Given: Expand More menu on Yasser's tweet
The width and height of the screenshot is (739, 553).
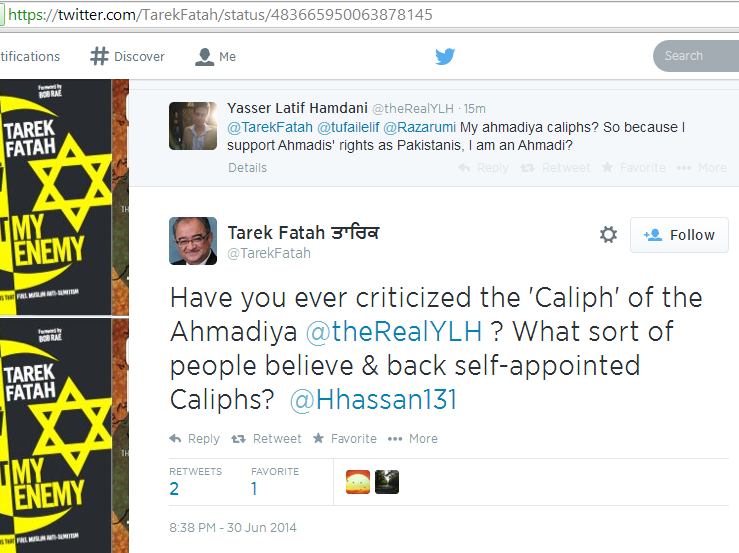Looking at the screenshot, I should pyautogui.click(x=701, y=168).
